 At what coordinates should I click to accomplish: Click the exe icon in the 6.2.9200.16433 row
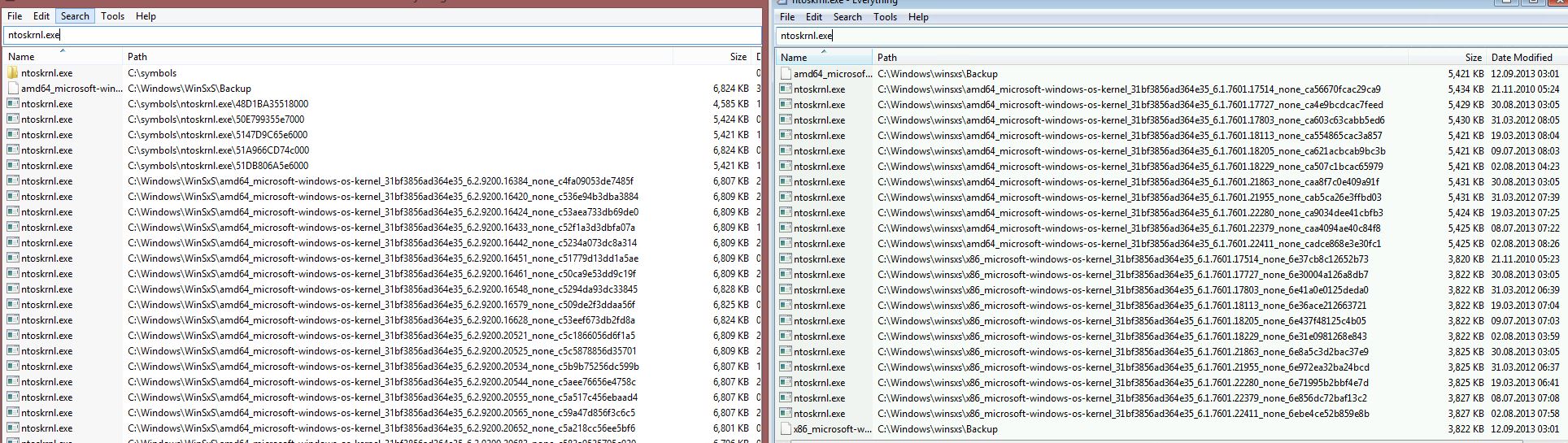pos(13,228)
